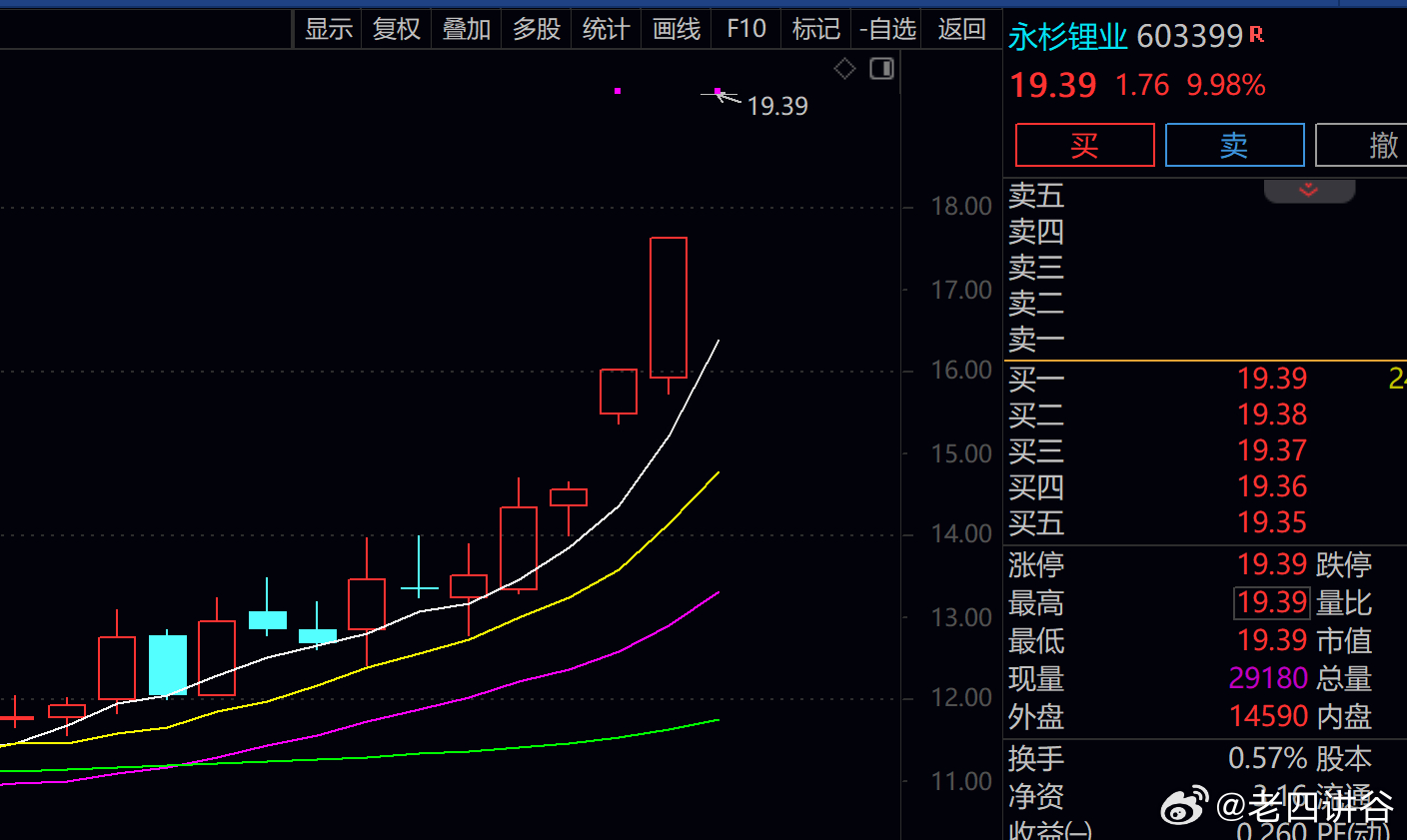Image resolution: width=1407 pixels, height=840 pixels.
Task: Expand the red double-chevron order book handle
Action: (1309, 190)
